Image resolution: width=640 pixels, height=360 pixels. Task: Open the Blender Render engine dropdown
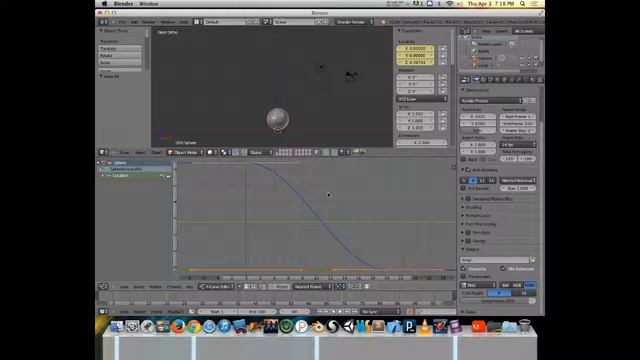[354, 22]
